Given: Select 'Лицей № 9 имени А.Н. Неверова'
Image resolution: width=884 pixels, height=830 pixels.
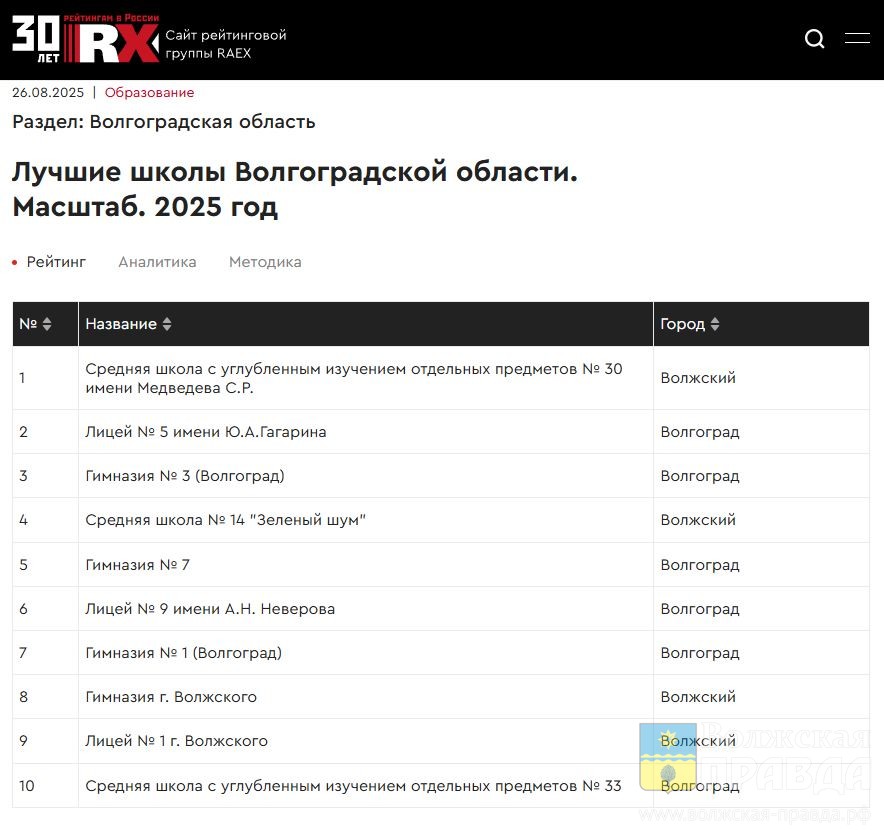Looking at the screenshot, I should (x=210, y=609).
